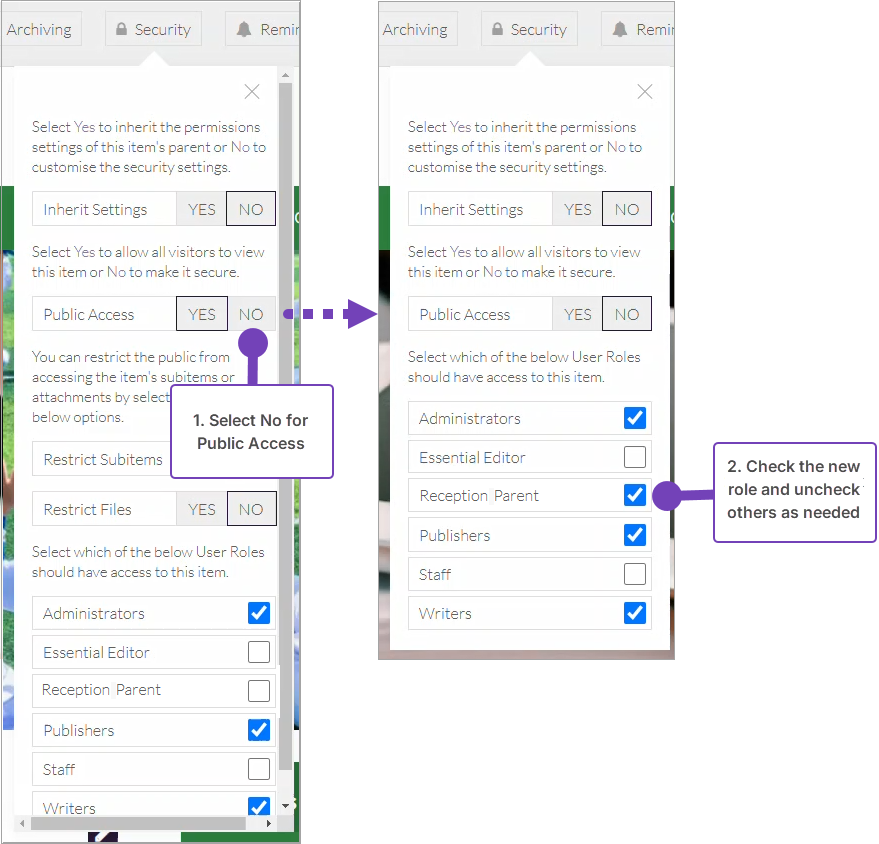Click the scroll down arrow in left panel
The image size is (879, 844).
pos(286,805)
